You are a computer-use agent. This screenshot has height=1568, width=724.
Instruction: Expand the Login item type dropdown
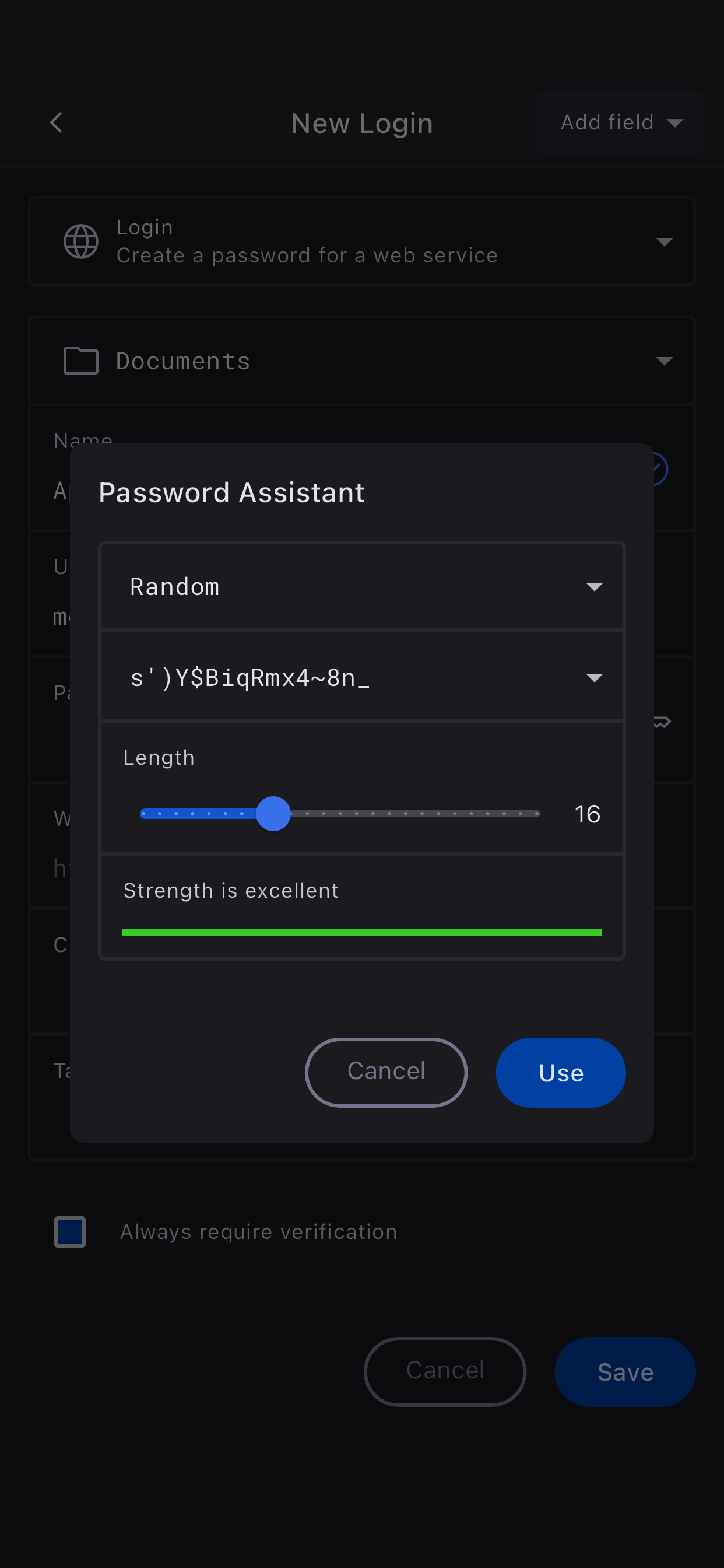pyautogui.click(x=664, y=242)
